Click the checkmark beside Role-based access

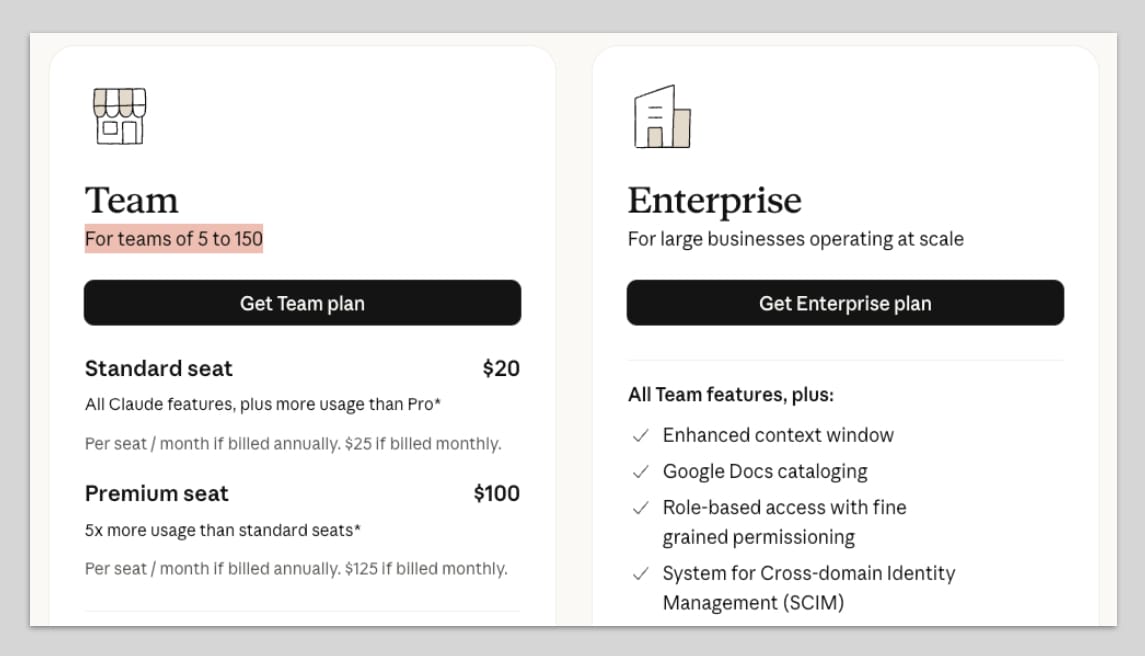(641, 508)
